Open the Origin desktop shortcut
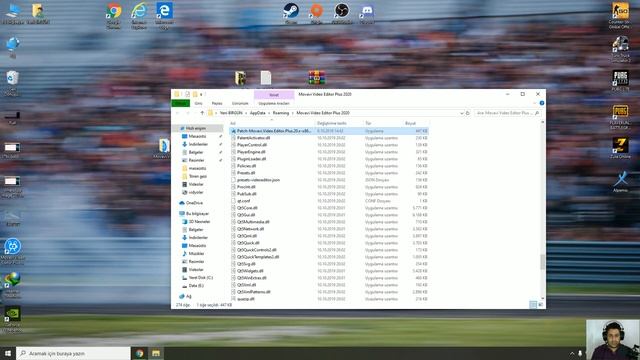640x360 pixels. [316, 12]
